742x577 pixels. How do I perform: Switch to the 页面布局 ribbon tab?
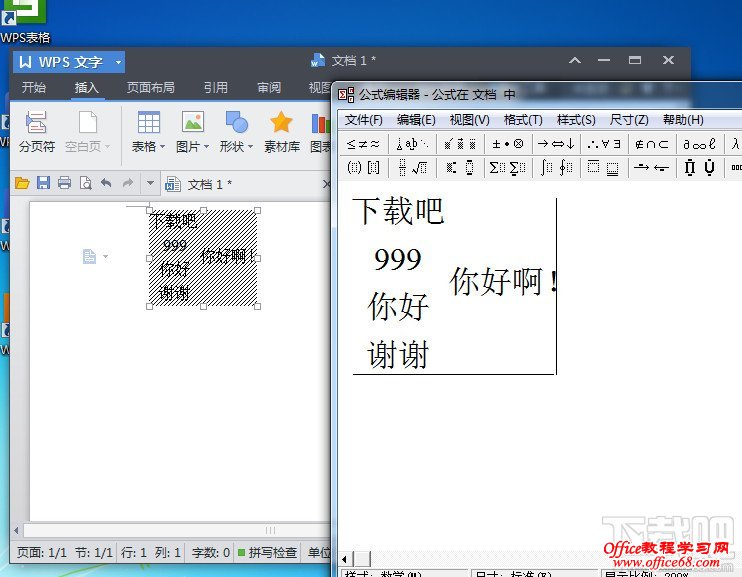[150, 88]
